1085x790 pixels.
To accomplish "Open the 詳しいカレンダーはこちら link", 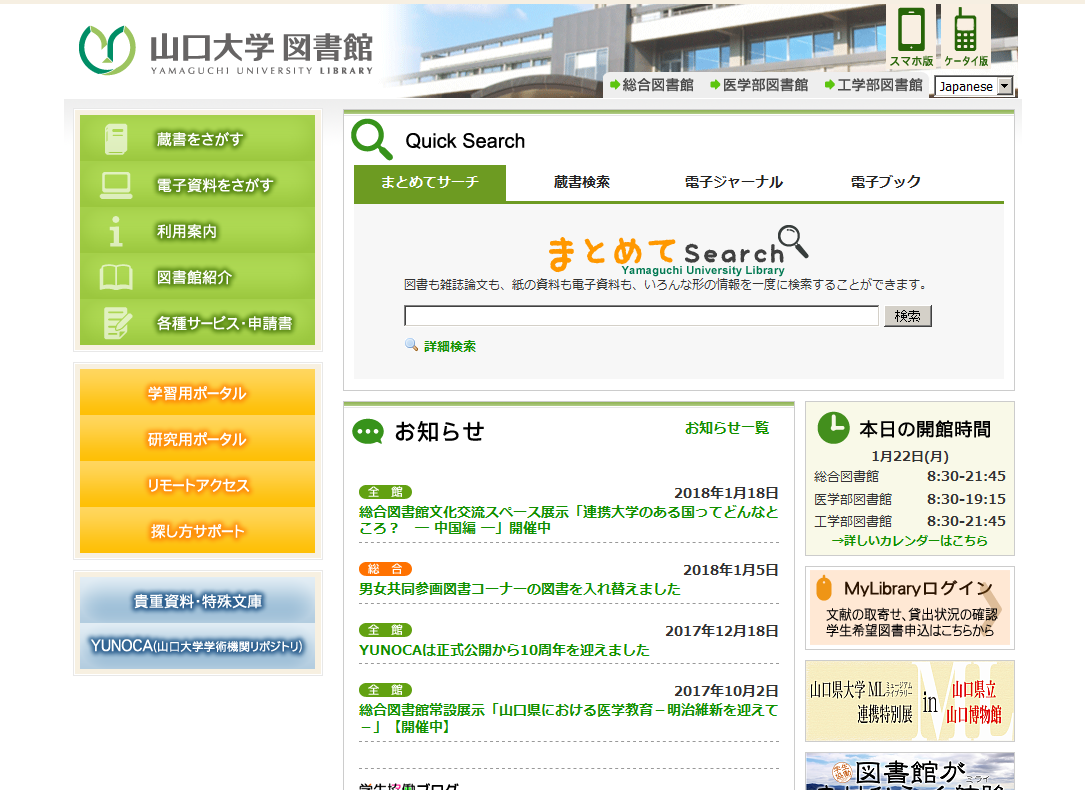I will (x=910, y=540).
